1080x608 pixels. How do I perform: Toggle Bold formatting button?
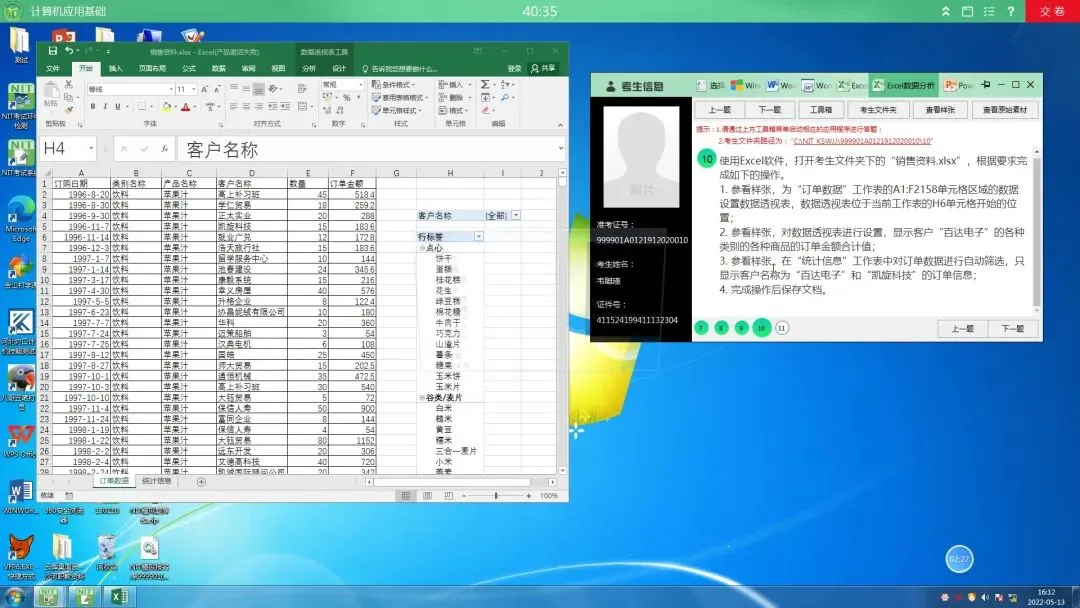(x=92, y=107)
